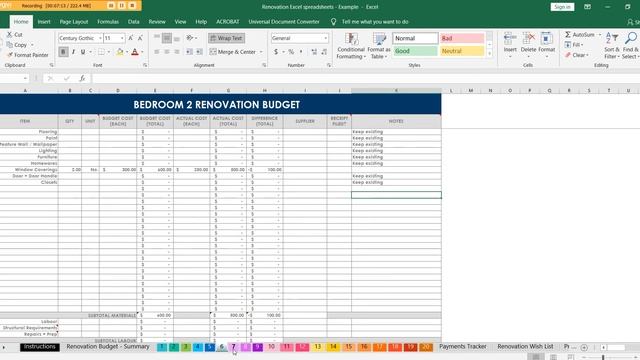Decrease indent
This screenshot has width=640, height=360.
coord(189,52)
